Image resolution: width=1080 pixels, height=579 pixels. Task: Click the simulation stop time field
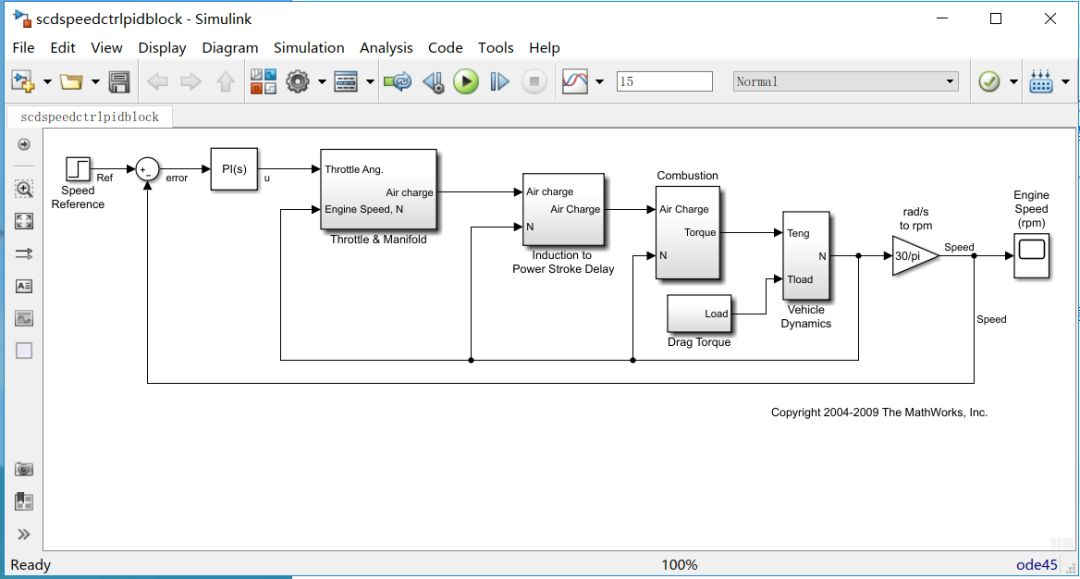(x=665, y=81)
